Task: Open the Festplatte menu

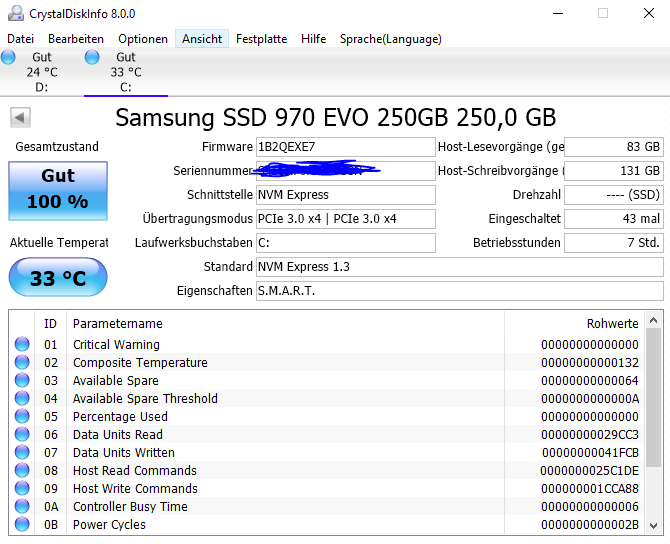Action: [261, 39]
